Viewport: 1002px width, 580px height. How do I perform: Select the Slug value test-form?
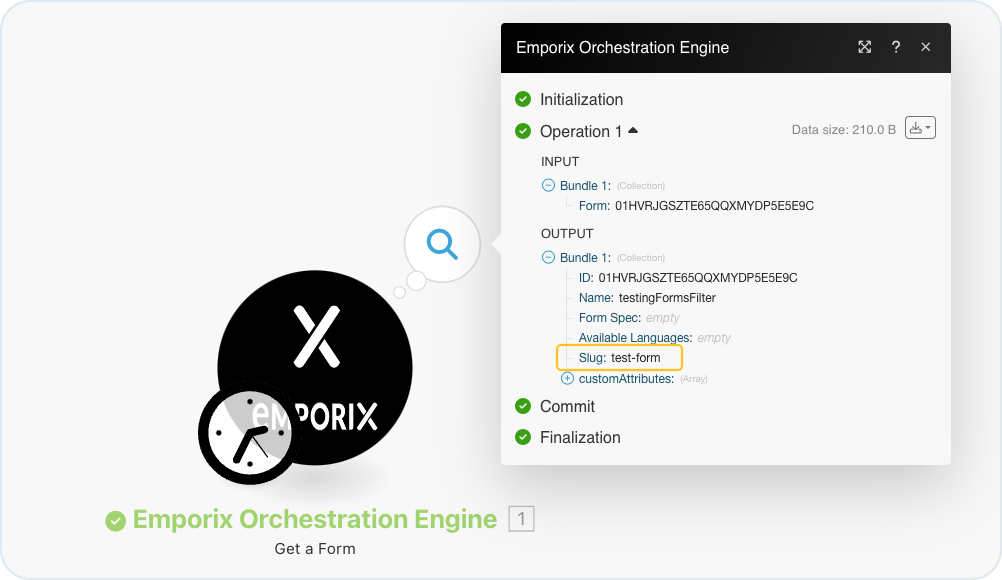coord(636,358)
